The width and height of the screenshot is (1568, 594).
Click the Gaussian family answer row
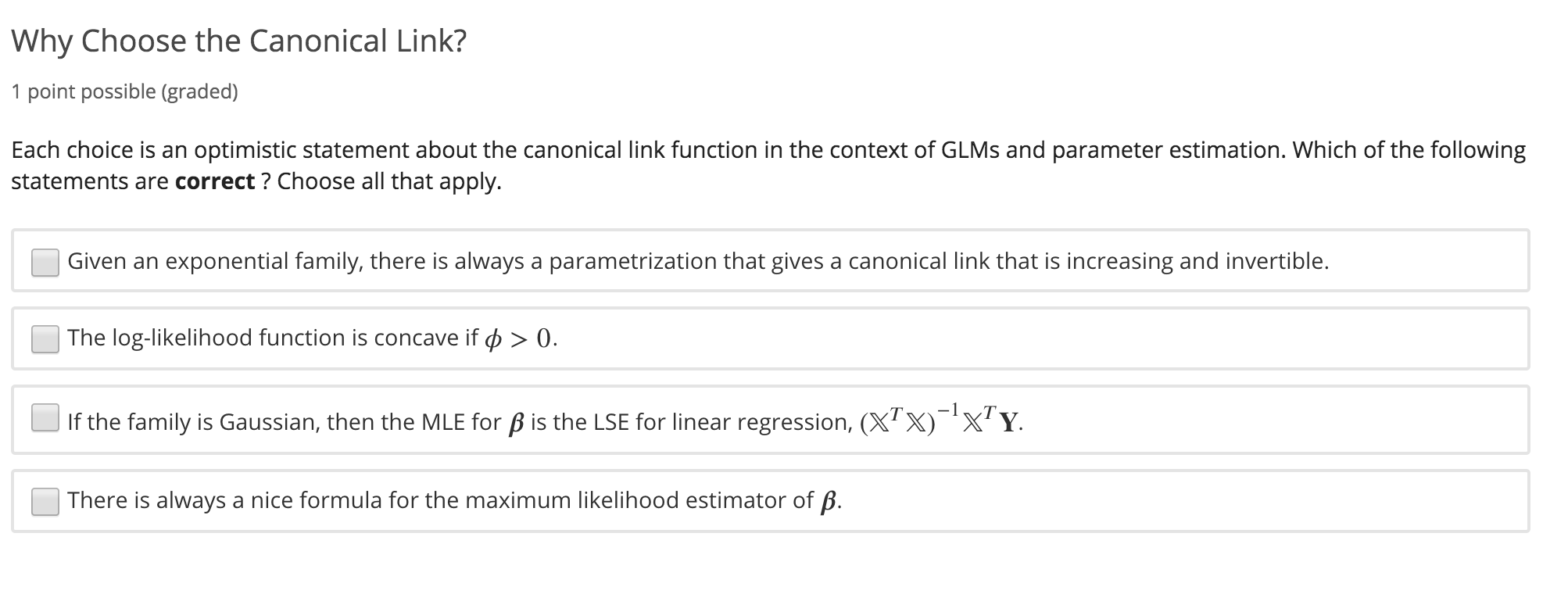(547, 420)
